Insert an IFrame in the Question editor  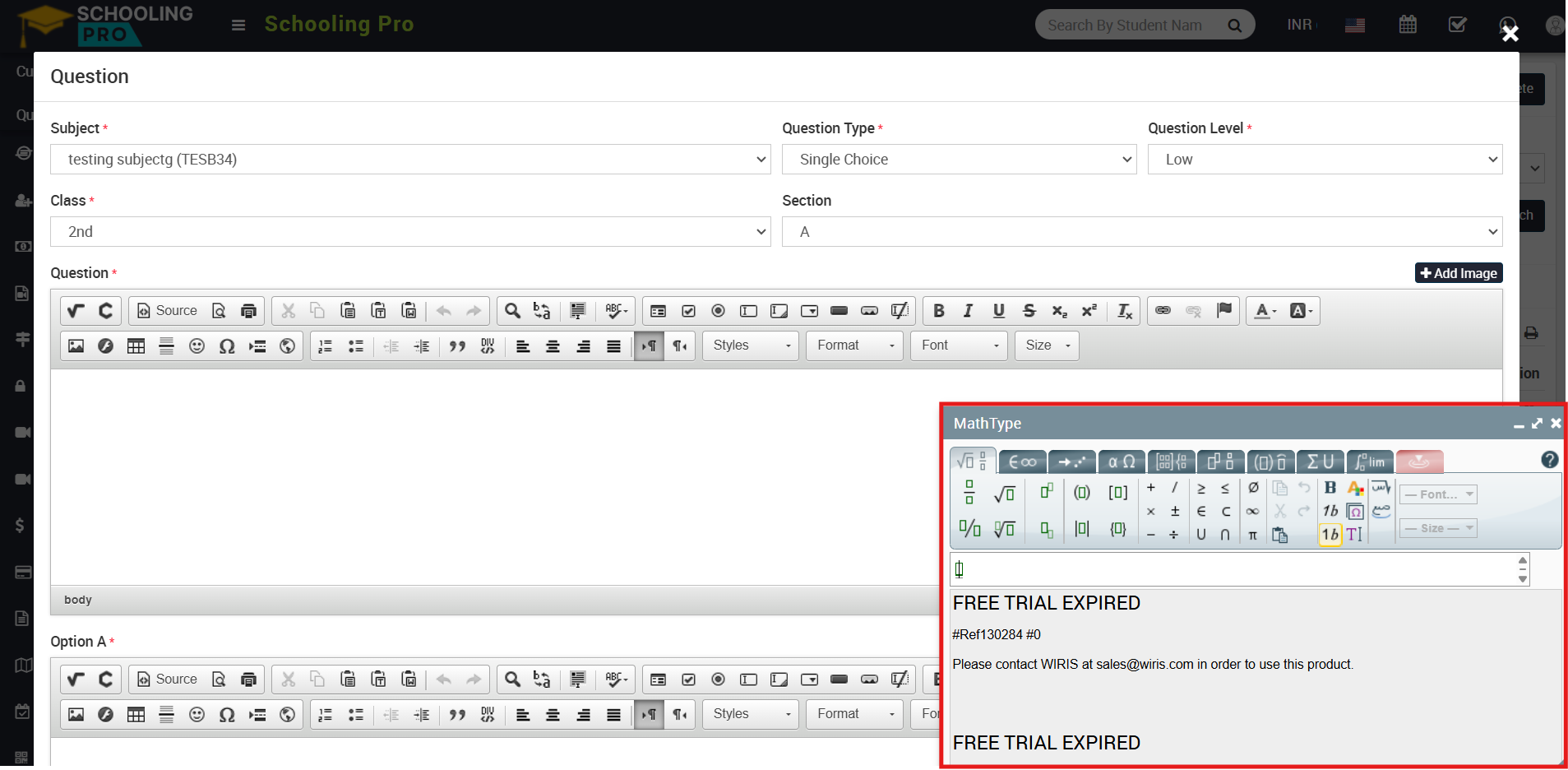tap(287, 346)
